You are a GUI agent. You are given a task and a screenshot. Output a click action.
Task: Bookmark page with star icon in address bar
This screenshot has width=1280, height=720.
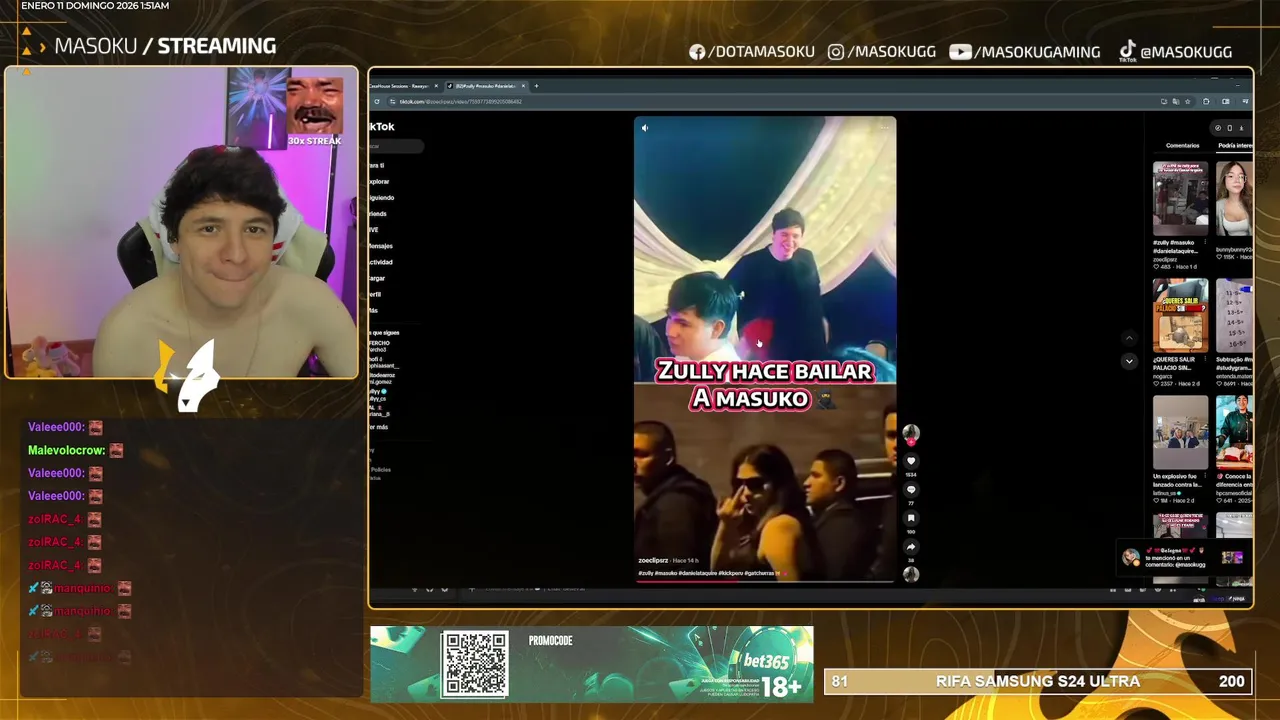pyautogui.click(x=1187, y=101)
